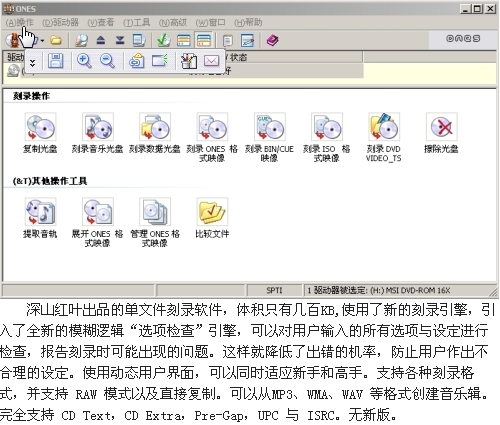
Task: Click the padlock link icon on floating toolbar
Action: 136,61
